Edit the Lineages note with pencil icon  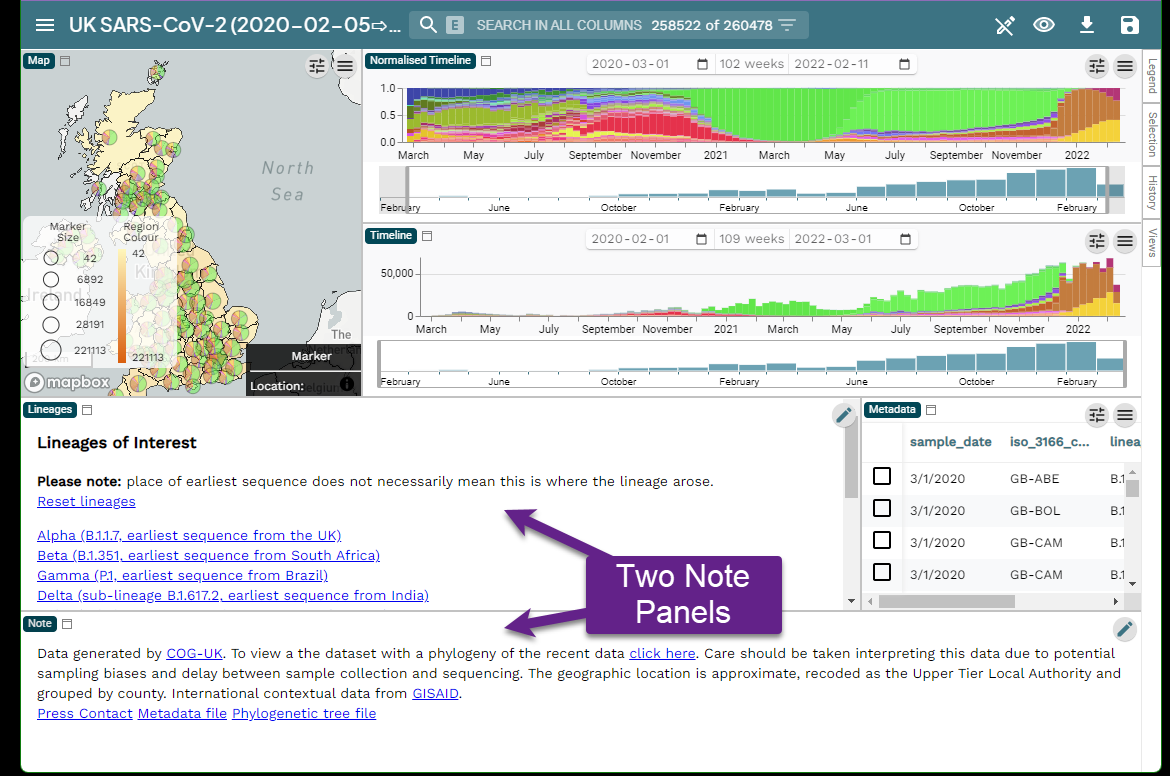click(x=843, y=415)
